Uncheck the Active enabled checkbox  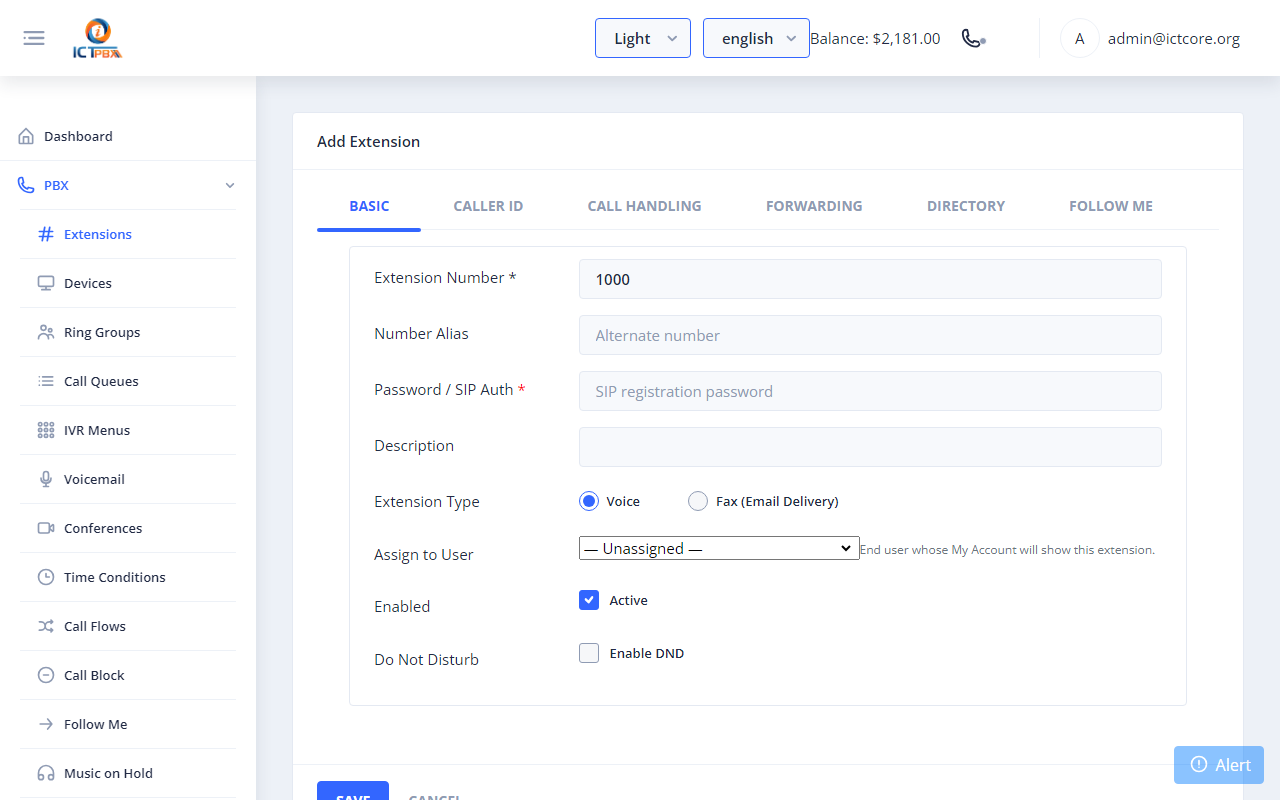[589, 600]
